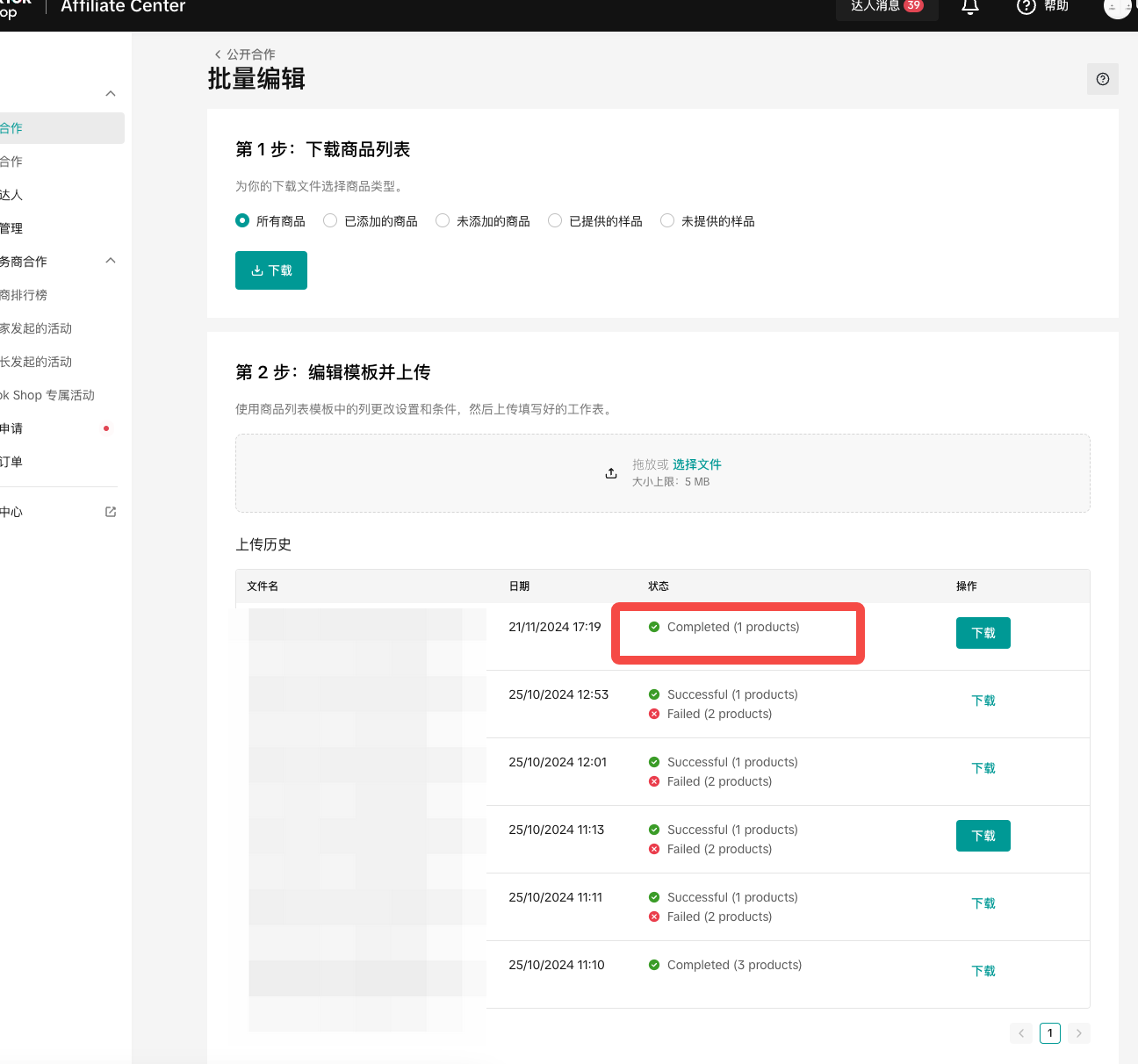Go to next page of upload history

point(1079,1033)
